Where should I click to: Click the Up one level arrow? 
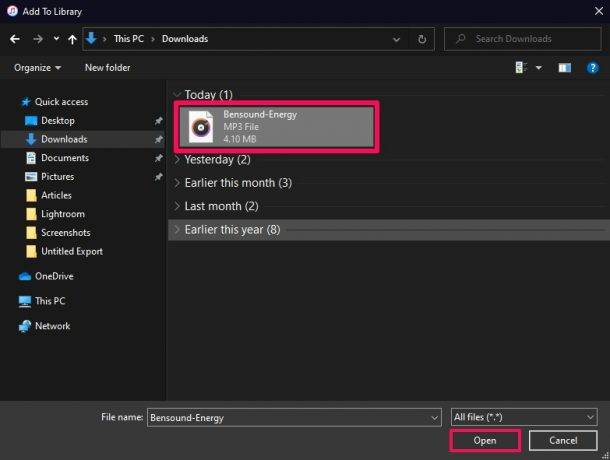(x=72, y=39)
